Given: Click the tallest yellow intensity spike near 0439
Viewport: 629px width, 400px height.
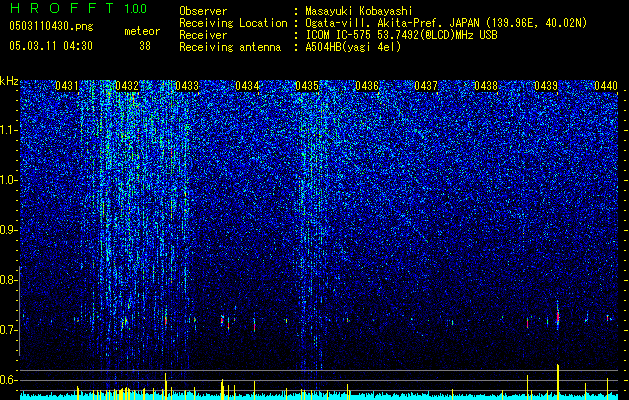Looking at the screenshot, I should 558,382.
